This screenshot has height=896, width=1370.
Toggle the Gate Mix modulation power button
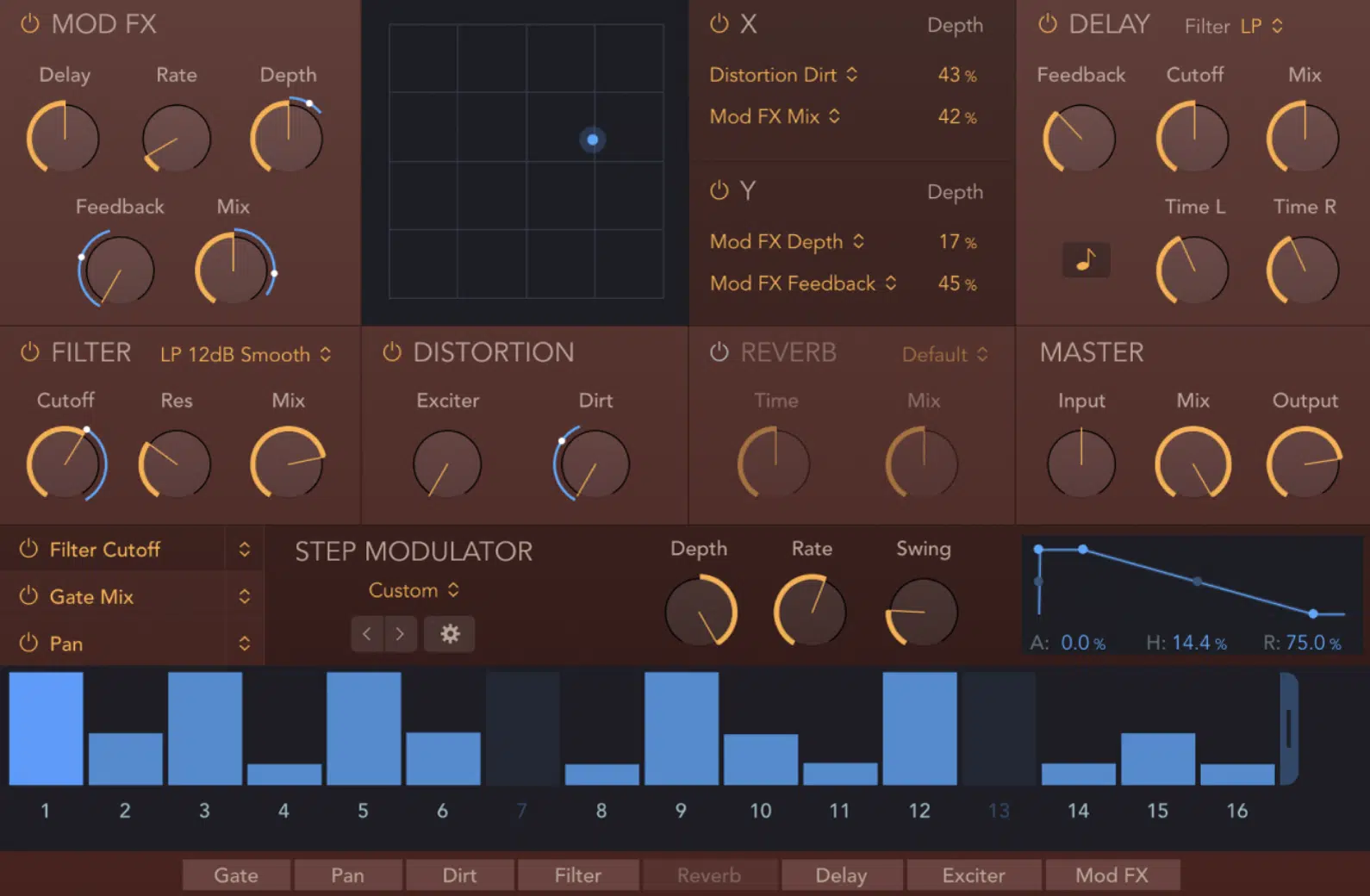coord(28,596)
